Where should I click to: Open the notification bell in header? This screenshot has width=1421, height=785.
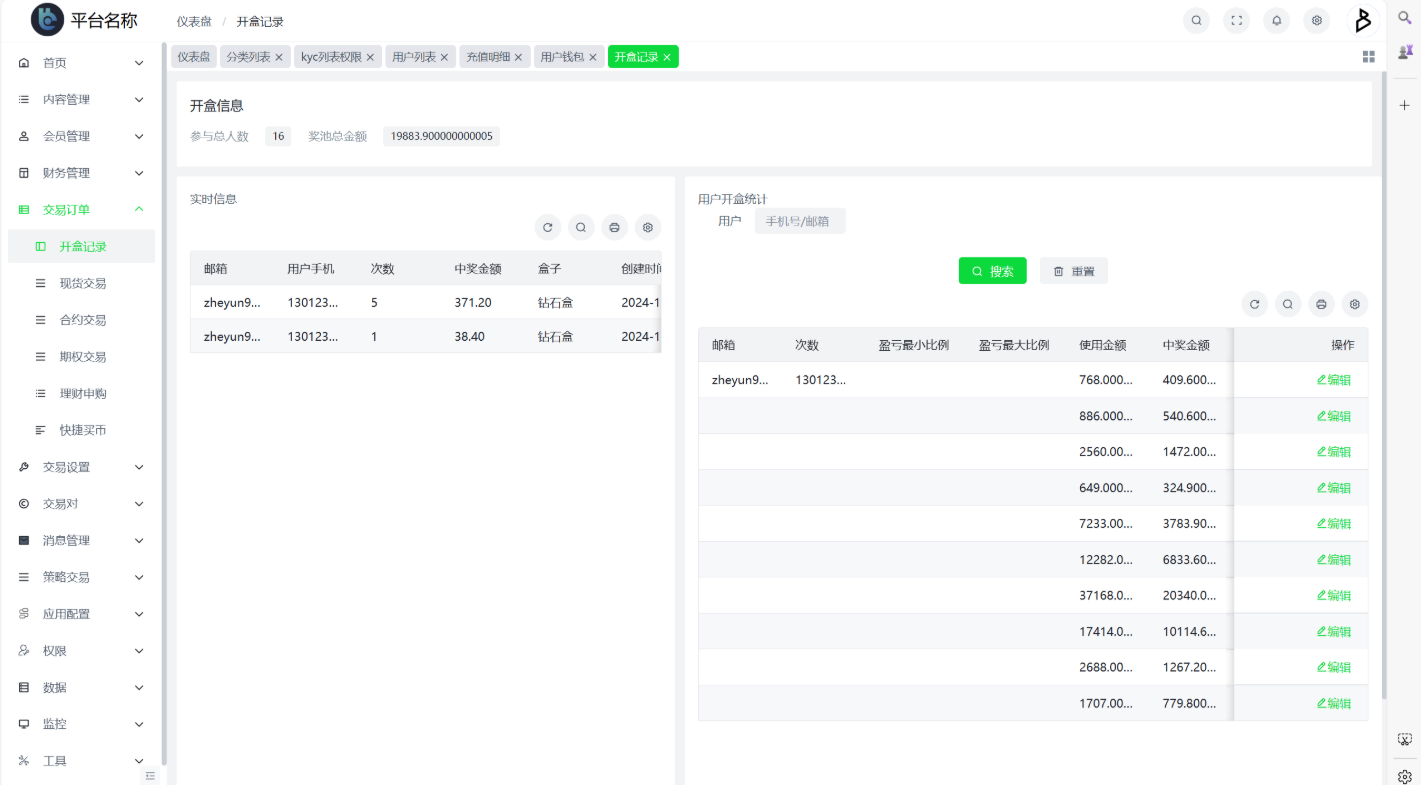tap(1277, 20)
